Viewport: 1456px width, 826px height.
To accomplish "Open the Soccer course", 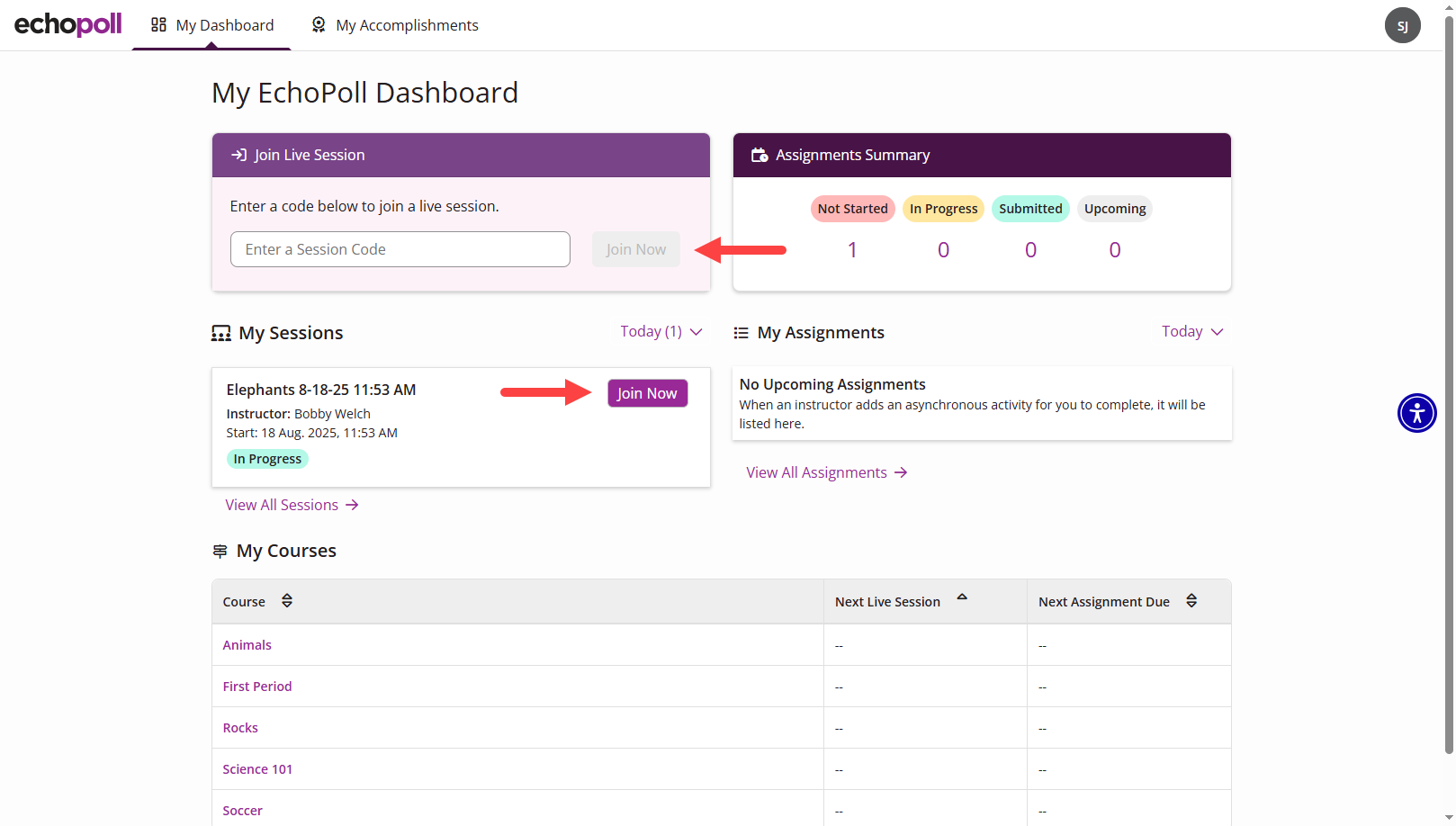I will 242,811.
